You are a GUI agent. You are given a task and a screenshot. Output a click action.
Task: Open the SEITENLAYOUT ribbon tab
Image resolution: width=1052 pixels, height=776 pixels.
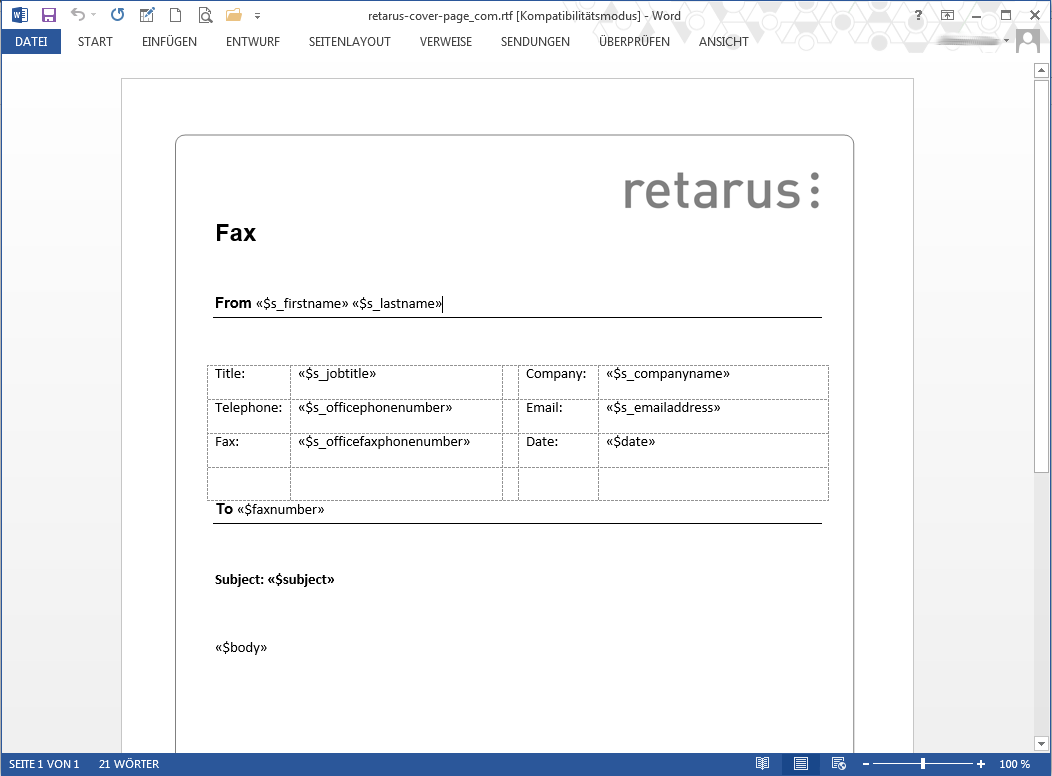pos(349,42)
